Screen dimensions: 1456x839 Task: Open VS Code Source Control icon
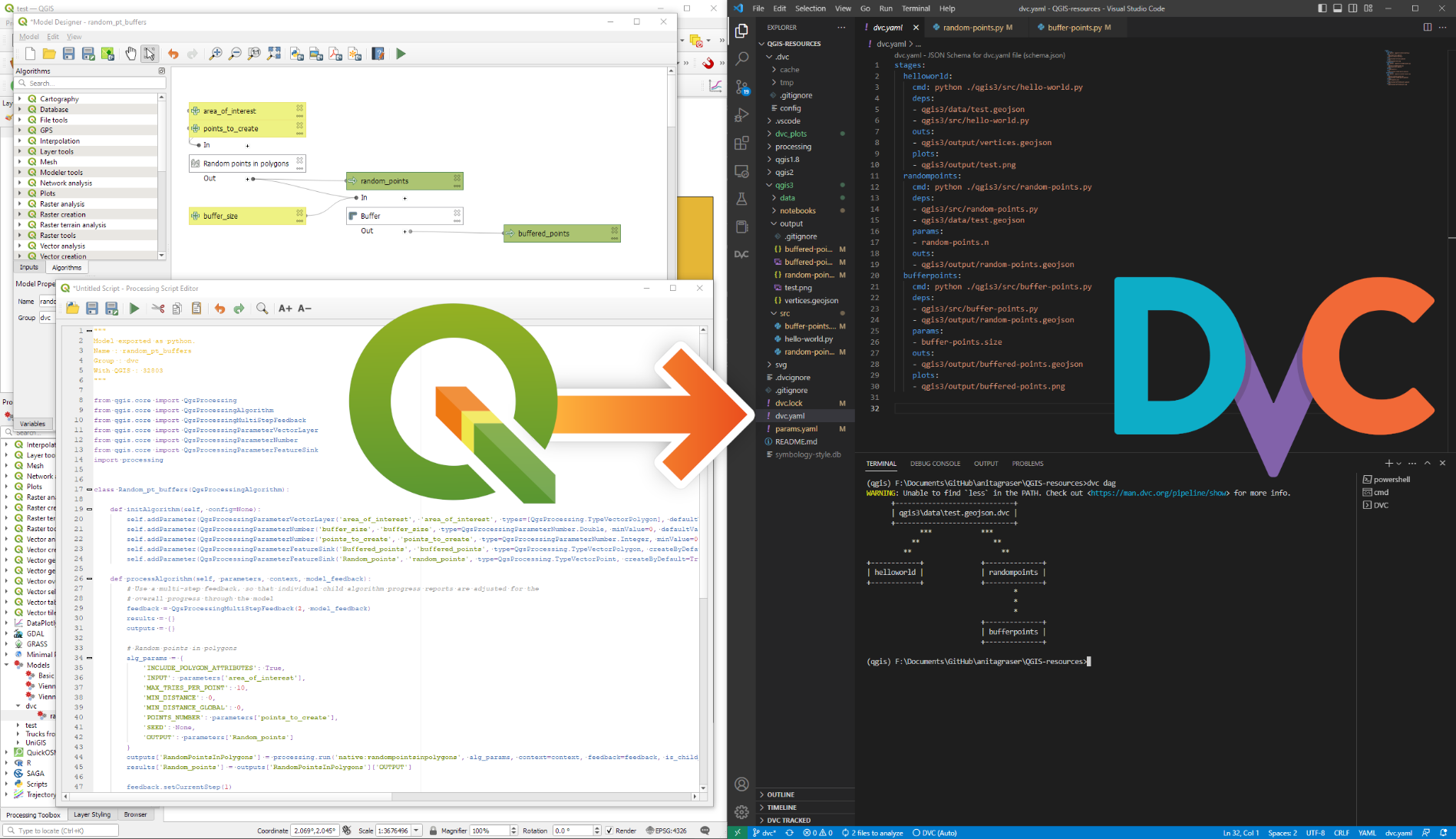tap(741, 87)
